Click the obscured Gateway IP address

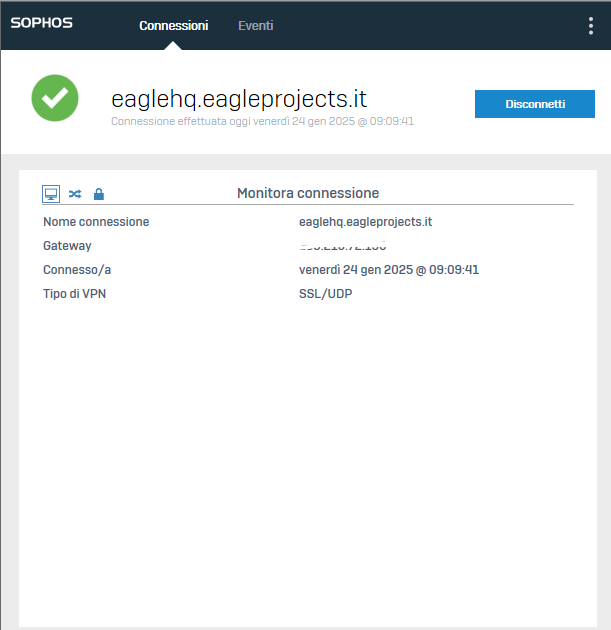(x=342, y=245)
